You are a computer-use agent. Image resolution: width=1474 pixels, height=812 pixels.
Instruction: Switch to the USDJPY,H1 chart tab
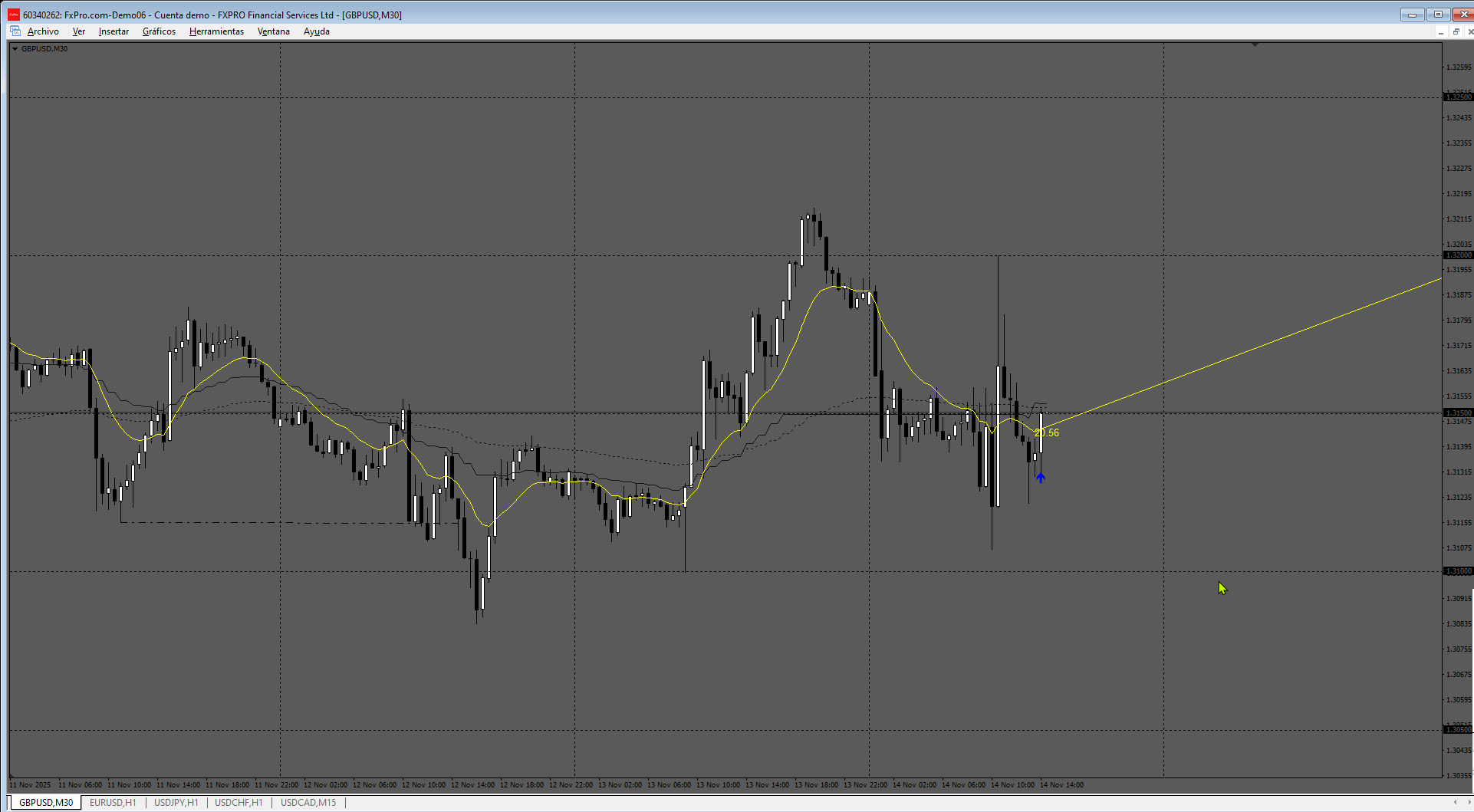(176, 803)
